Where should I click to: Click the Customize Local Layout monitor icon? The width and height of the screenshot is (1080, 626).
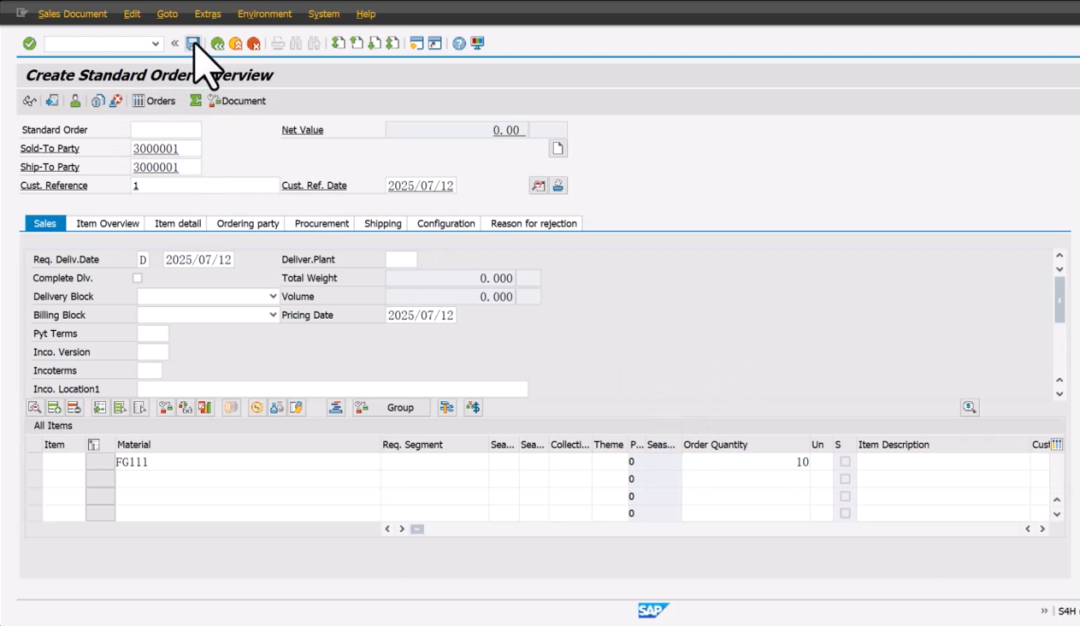[x=477, y=43]
